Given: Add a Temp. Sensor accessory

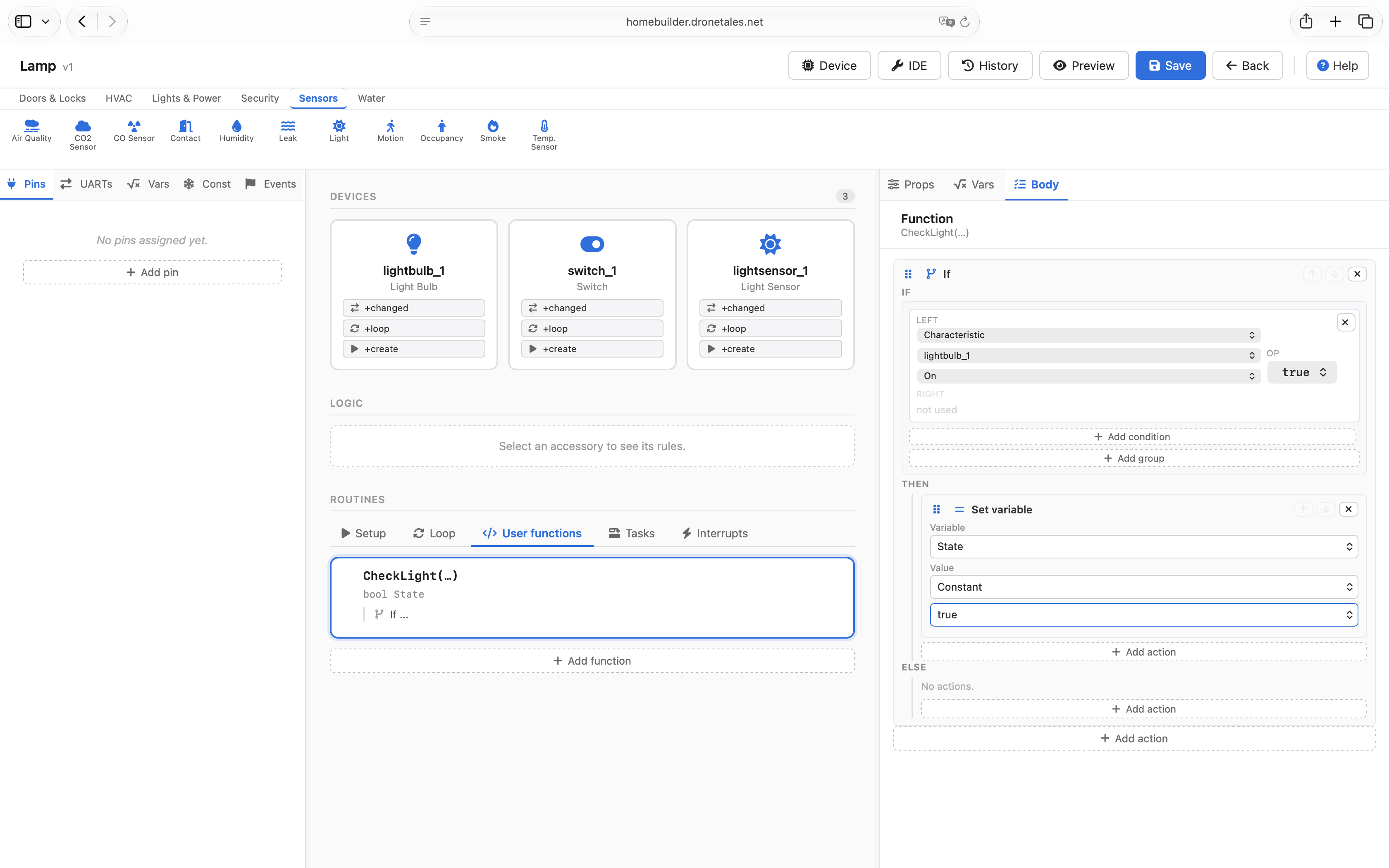Looking at the screenshot, I should pos(544,135).
